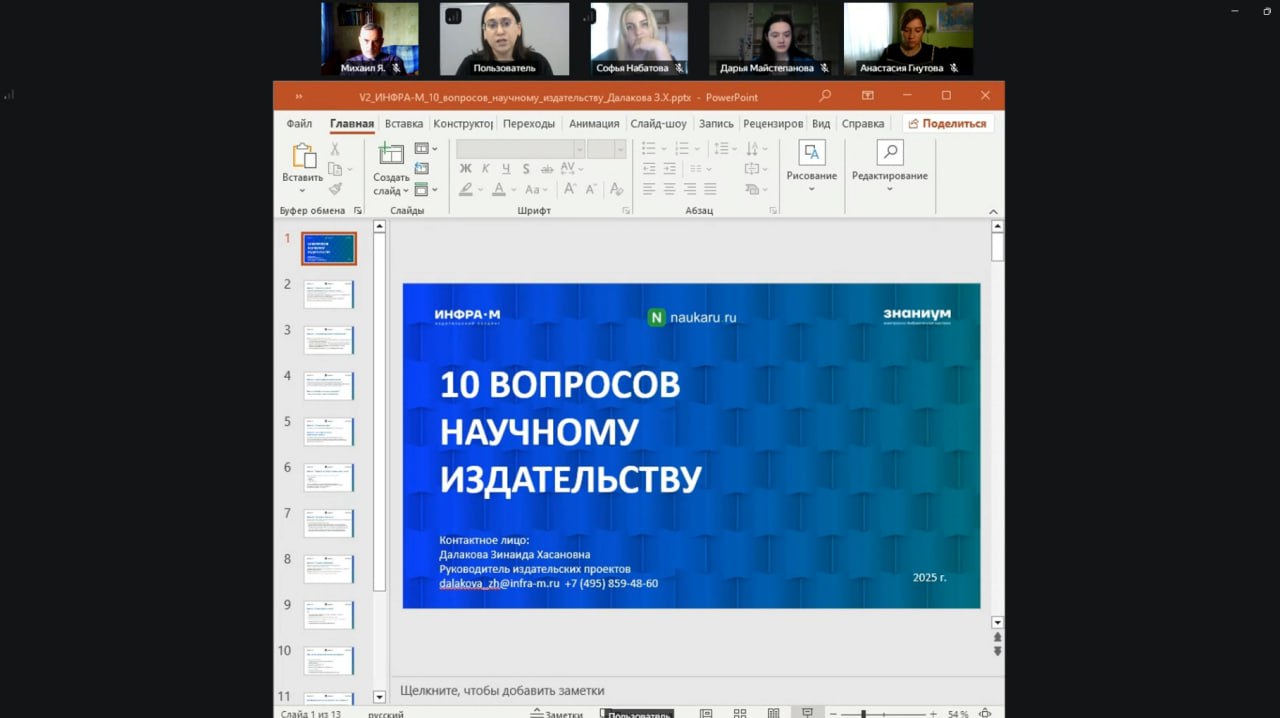1280x718 pixels.
Task: Click the Convert to SmartArt icon
Action: coord(752,189)
